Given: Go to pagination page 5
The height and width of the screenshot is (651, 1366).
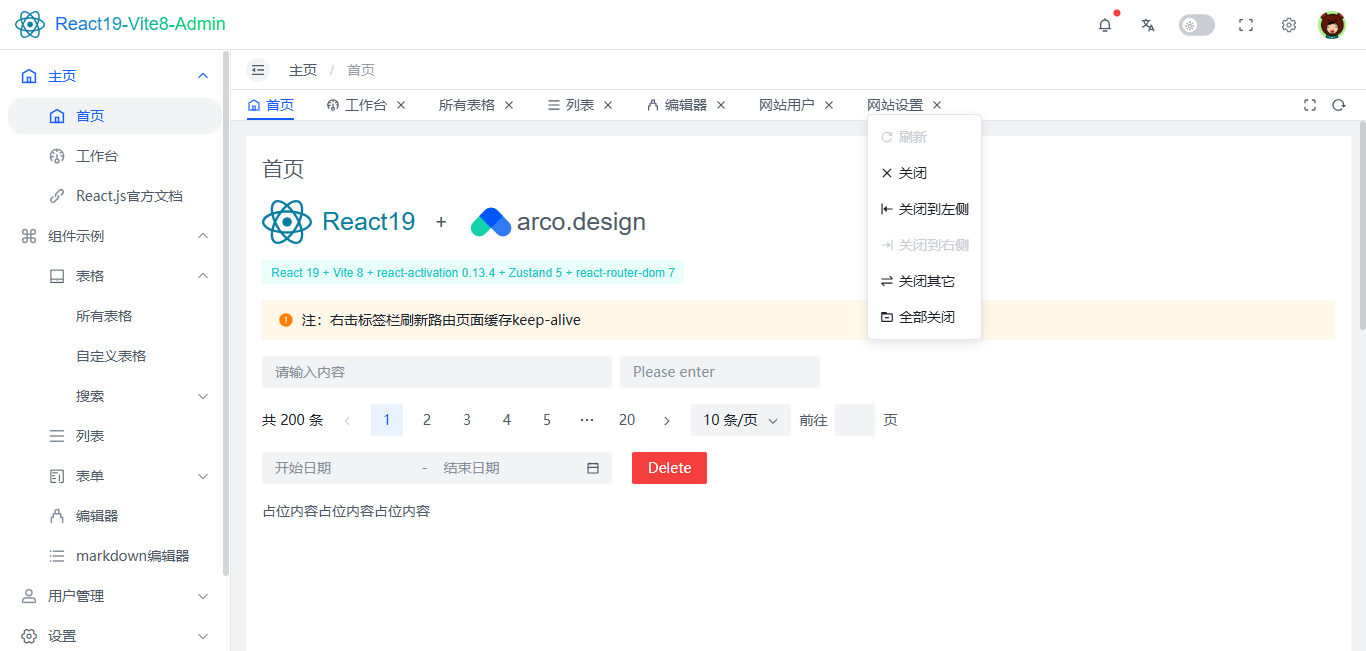Looking at the screenshot, I should (547, 420).
